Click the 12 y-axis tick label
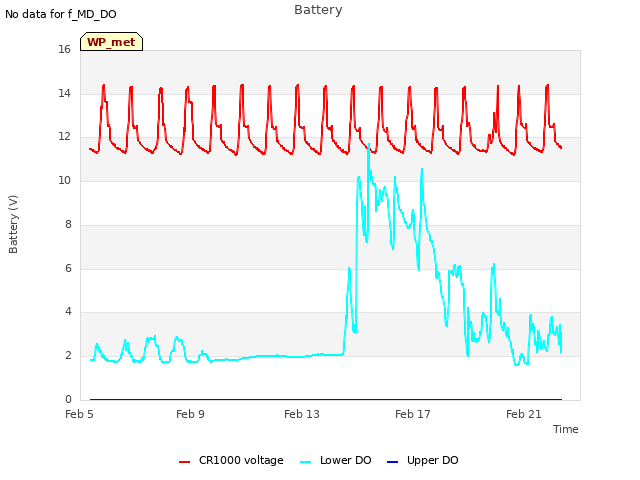Screen dimensions: 640x480 (x=64, y=137)
